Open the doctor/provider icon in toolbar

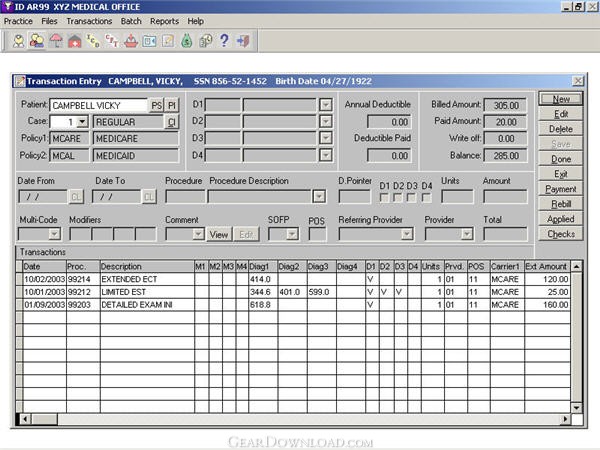18,41
